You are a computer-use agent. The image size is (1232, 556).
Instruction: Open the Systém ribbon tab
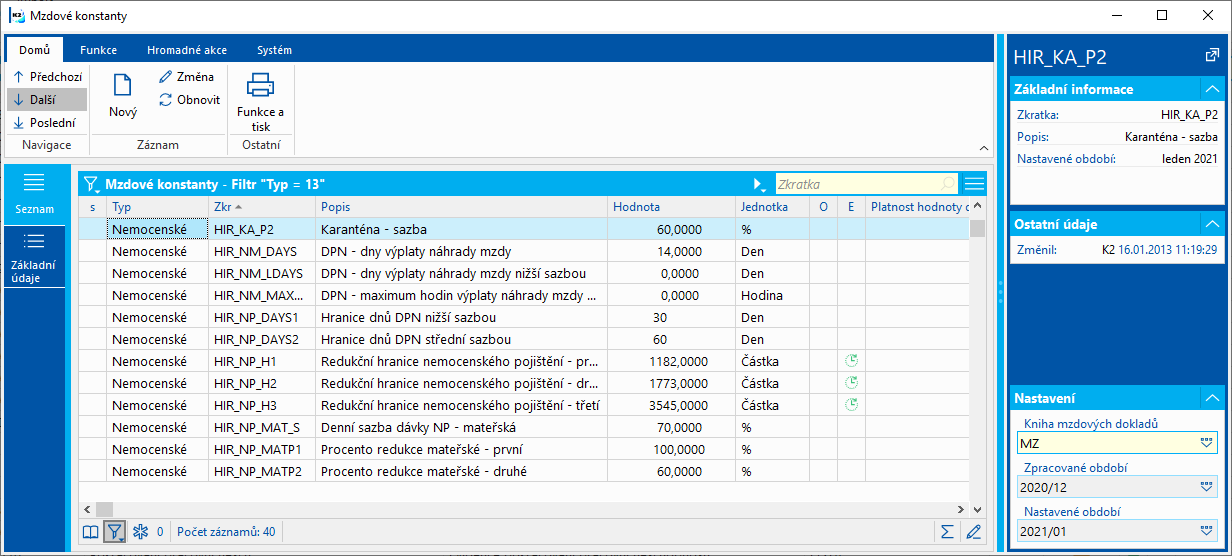click(x=274, y=50)
